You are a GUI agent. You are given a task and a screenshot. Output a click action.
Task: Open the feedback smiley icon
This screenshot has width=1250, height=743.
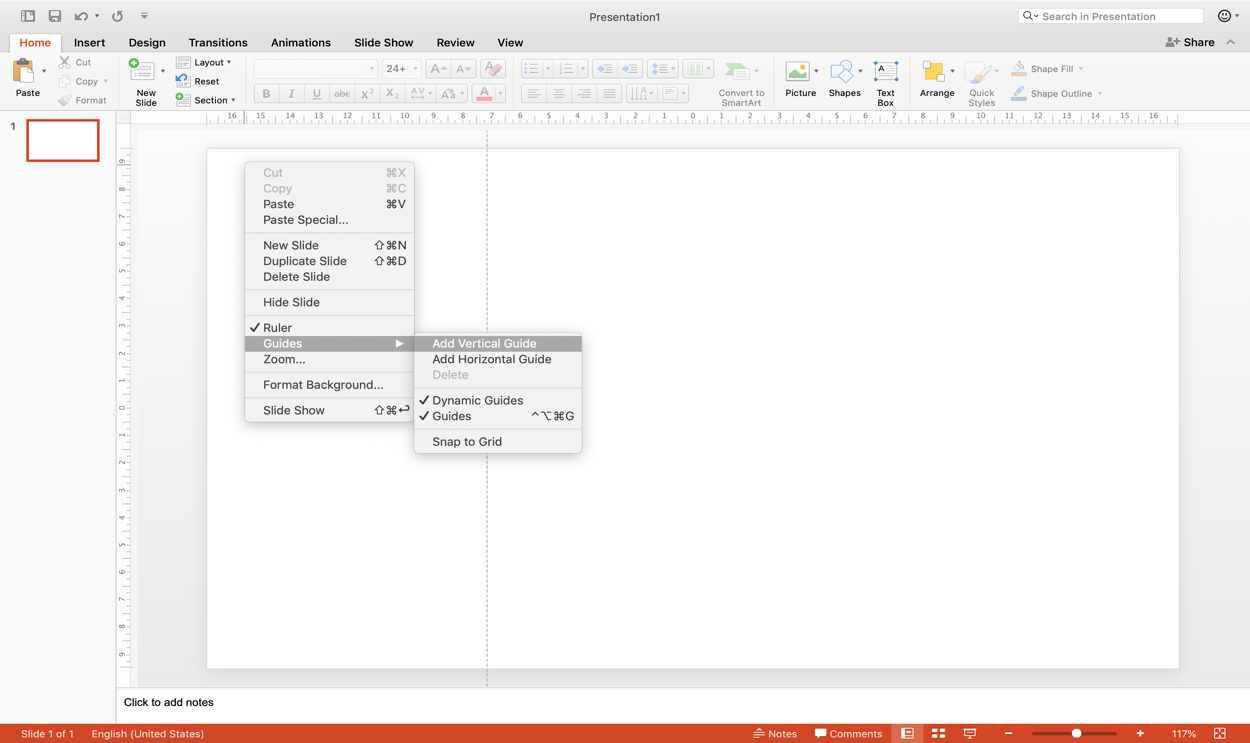click(1224, 16)
